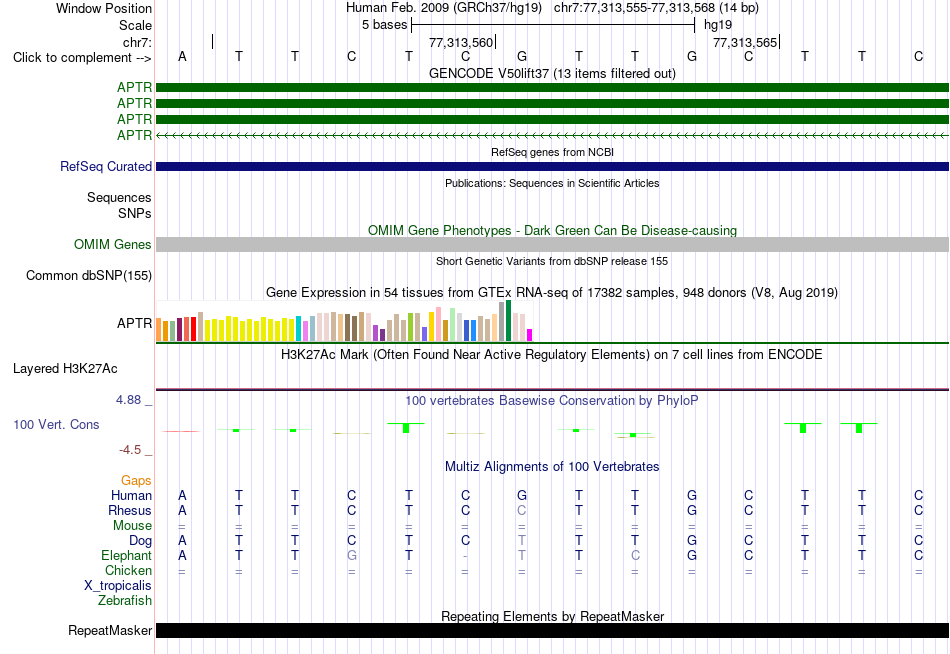Click the 'Click to complement -->' label
This screenshot has height=654, width=950.
(x=82, y=58)
